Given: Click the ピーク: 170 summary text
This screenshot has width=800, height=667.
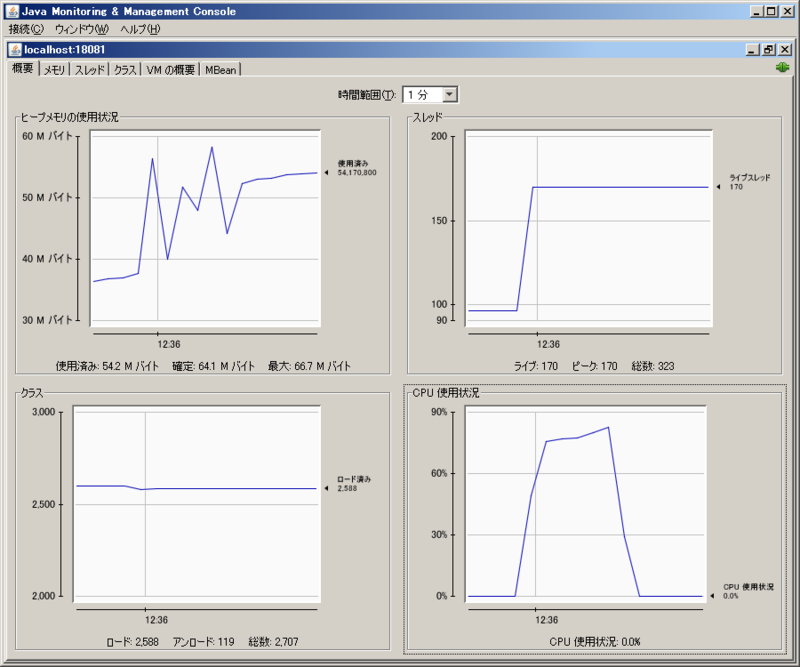Looking at the screenshot, I should [594, 366].
